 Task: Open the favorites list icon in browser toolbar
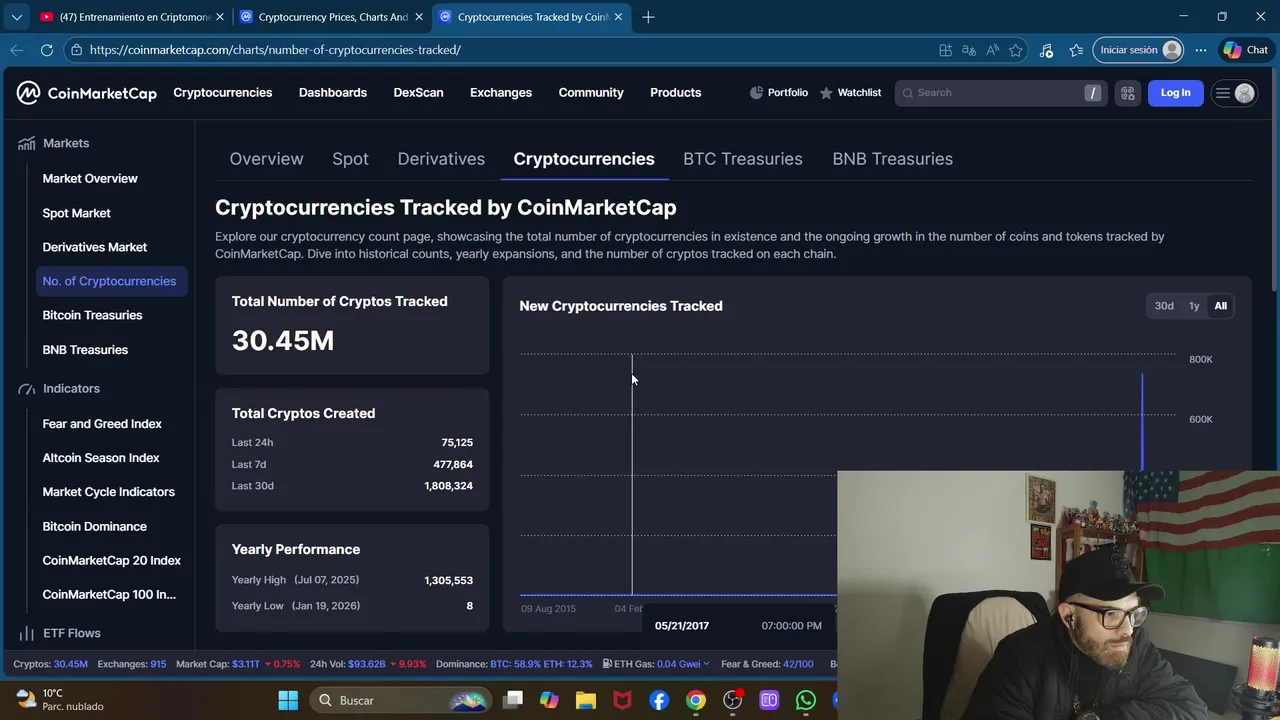click(x=1076, y=50)
